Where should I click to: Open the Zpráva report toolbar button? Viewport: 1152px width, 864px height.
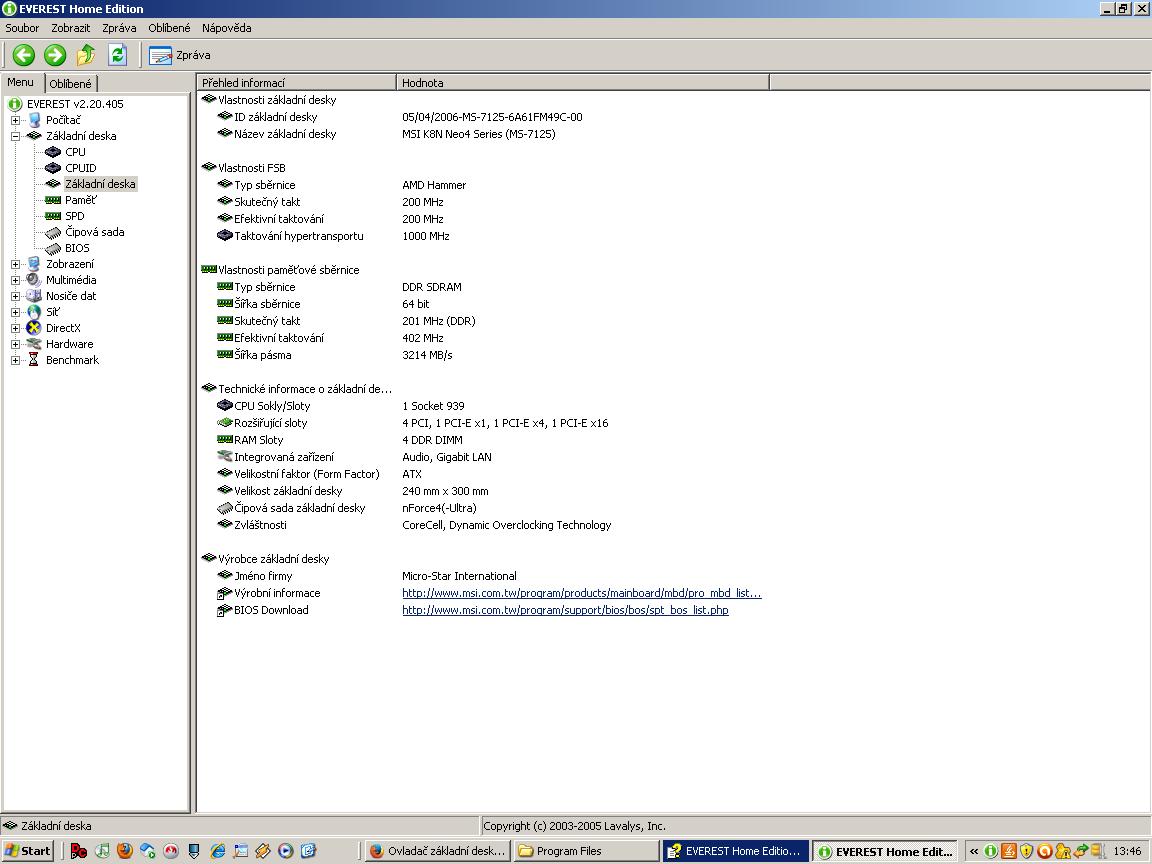tap(180, 55)
